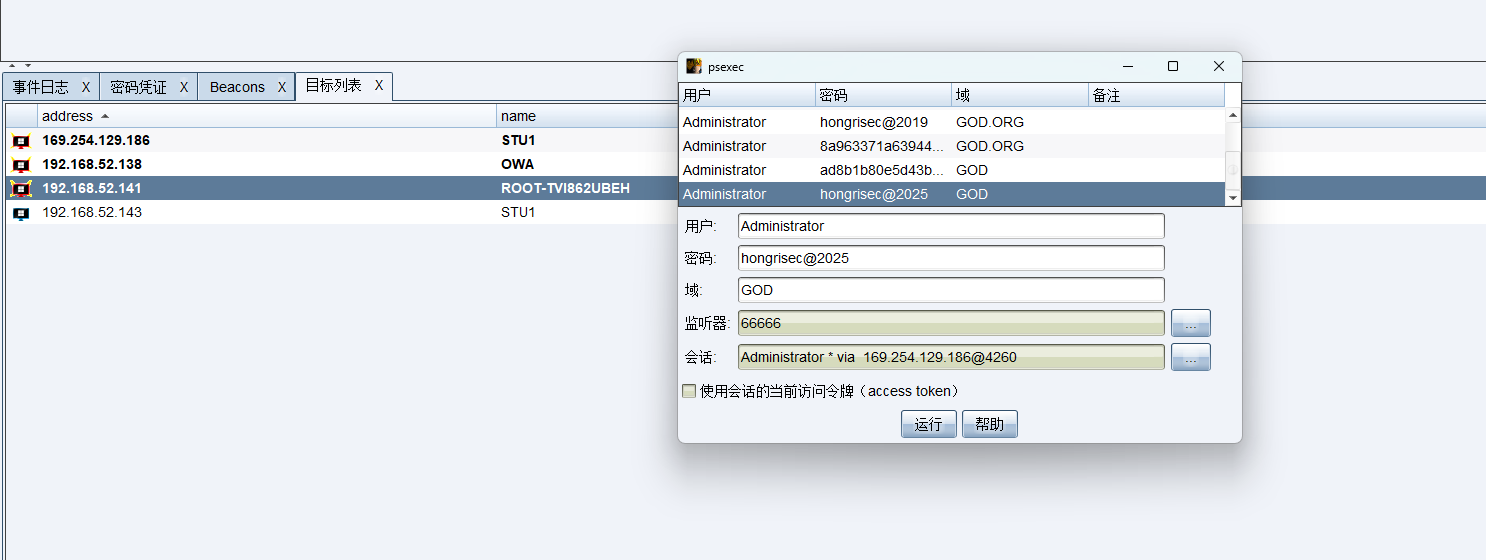Select target row 192.168.52.143
The image size is (1486, 560).
pyautogui.click(x=340, y=213)
